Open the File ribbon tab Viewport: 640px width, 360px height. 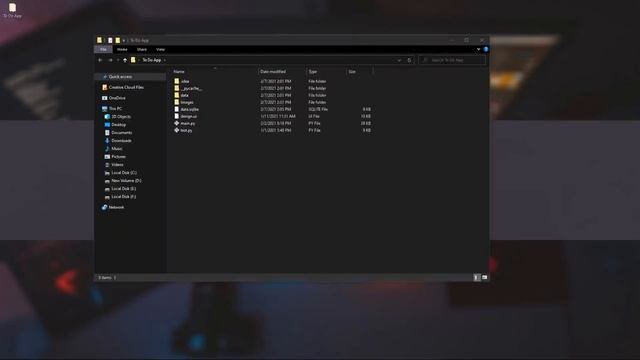(103, 49)
